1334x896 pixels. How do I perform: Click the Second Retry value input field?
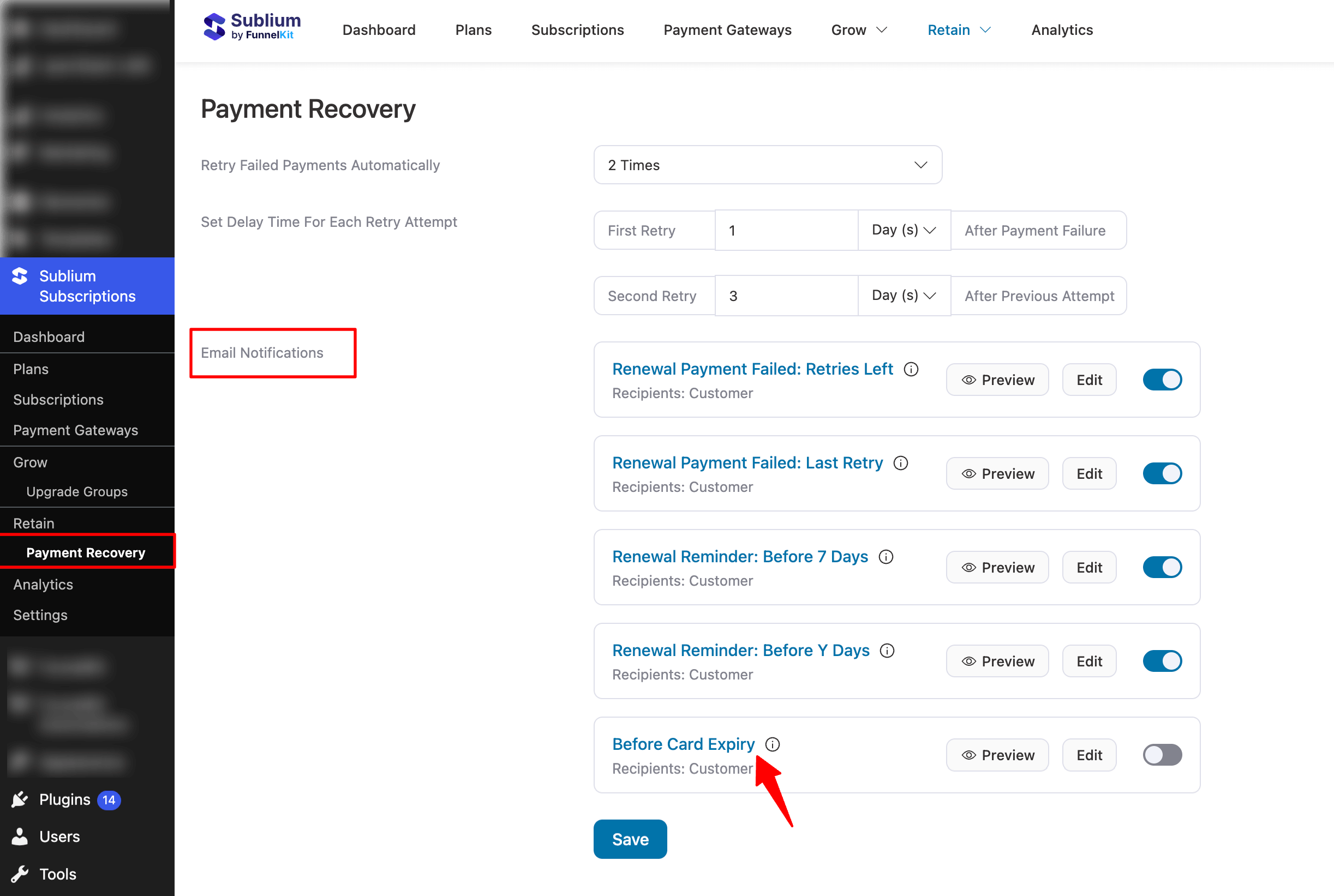(786, 296)
